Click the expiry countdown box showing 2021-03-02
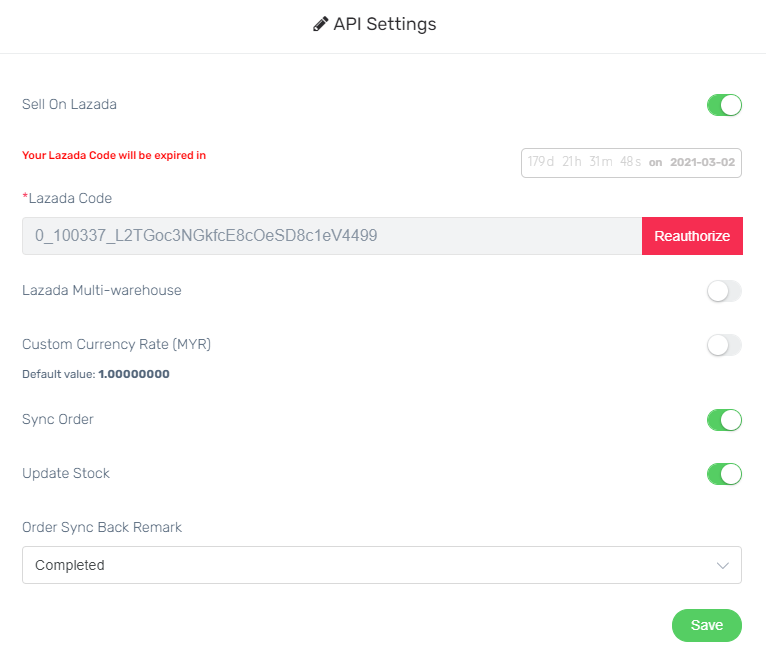Screen dimensions: 766x656 631,163
